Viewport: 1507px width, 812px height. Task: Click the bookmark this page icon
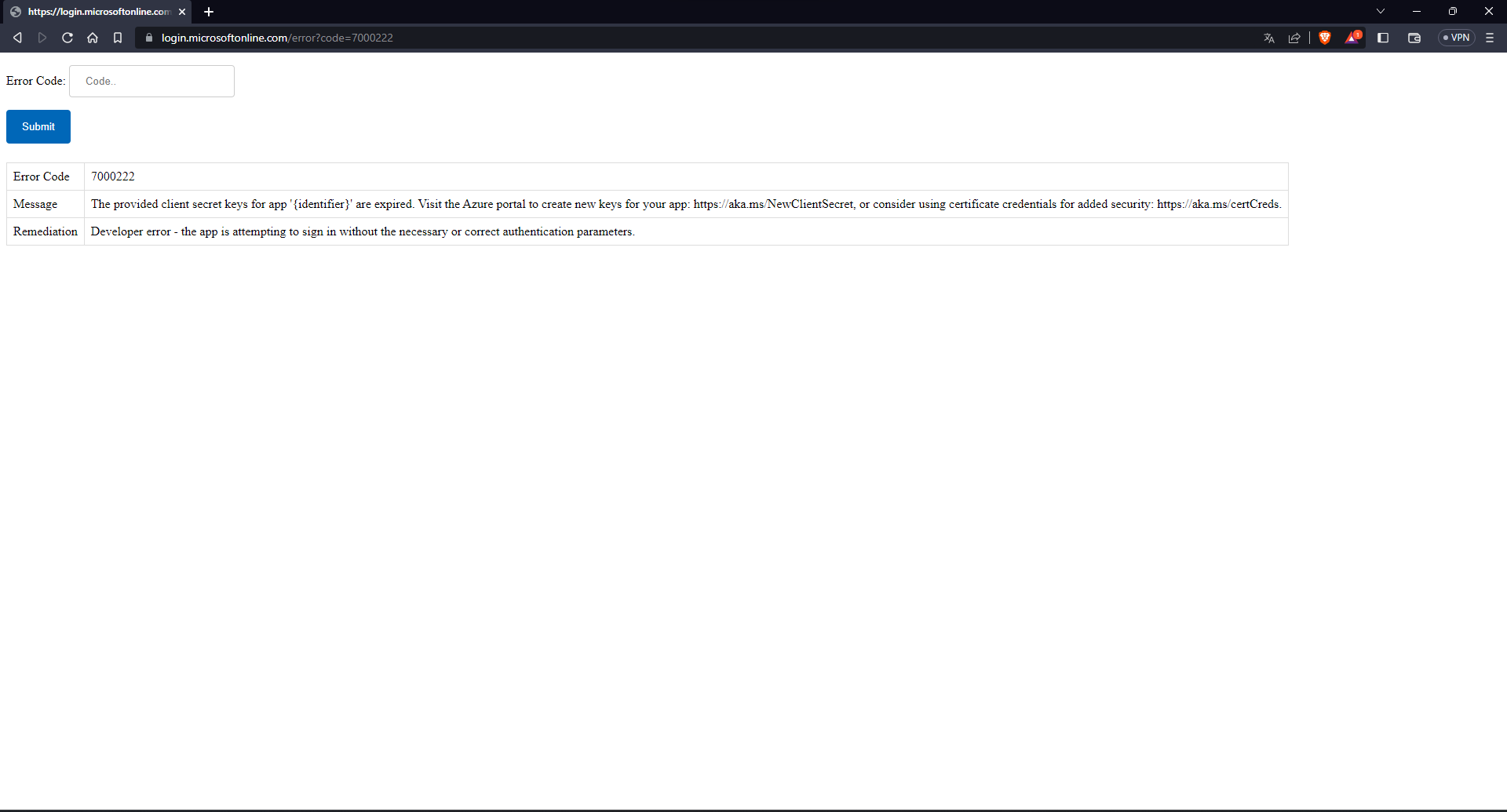click(118, 38)
